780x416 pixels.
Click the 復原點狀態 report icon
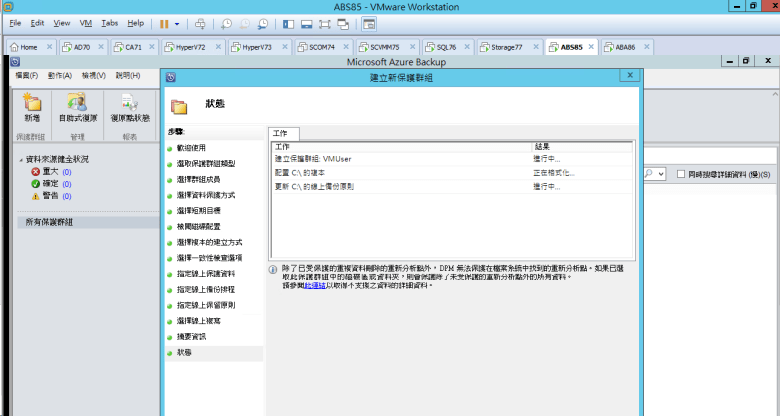129,103
